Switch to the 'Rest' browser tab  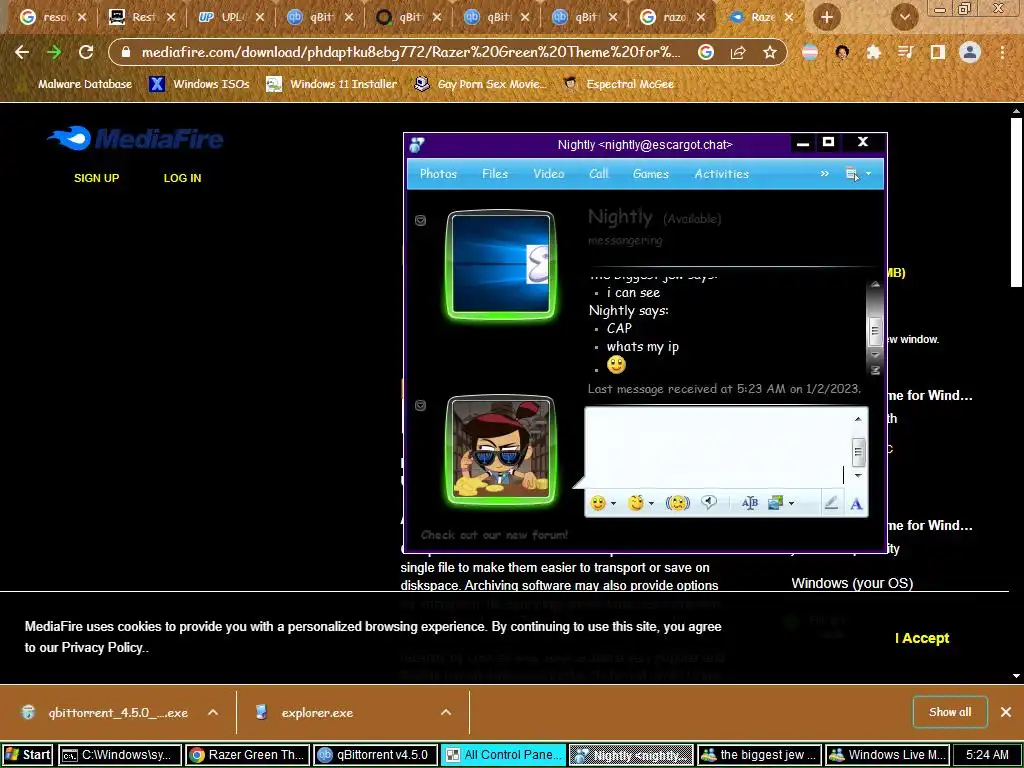click(142, 17)
